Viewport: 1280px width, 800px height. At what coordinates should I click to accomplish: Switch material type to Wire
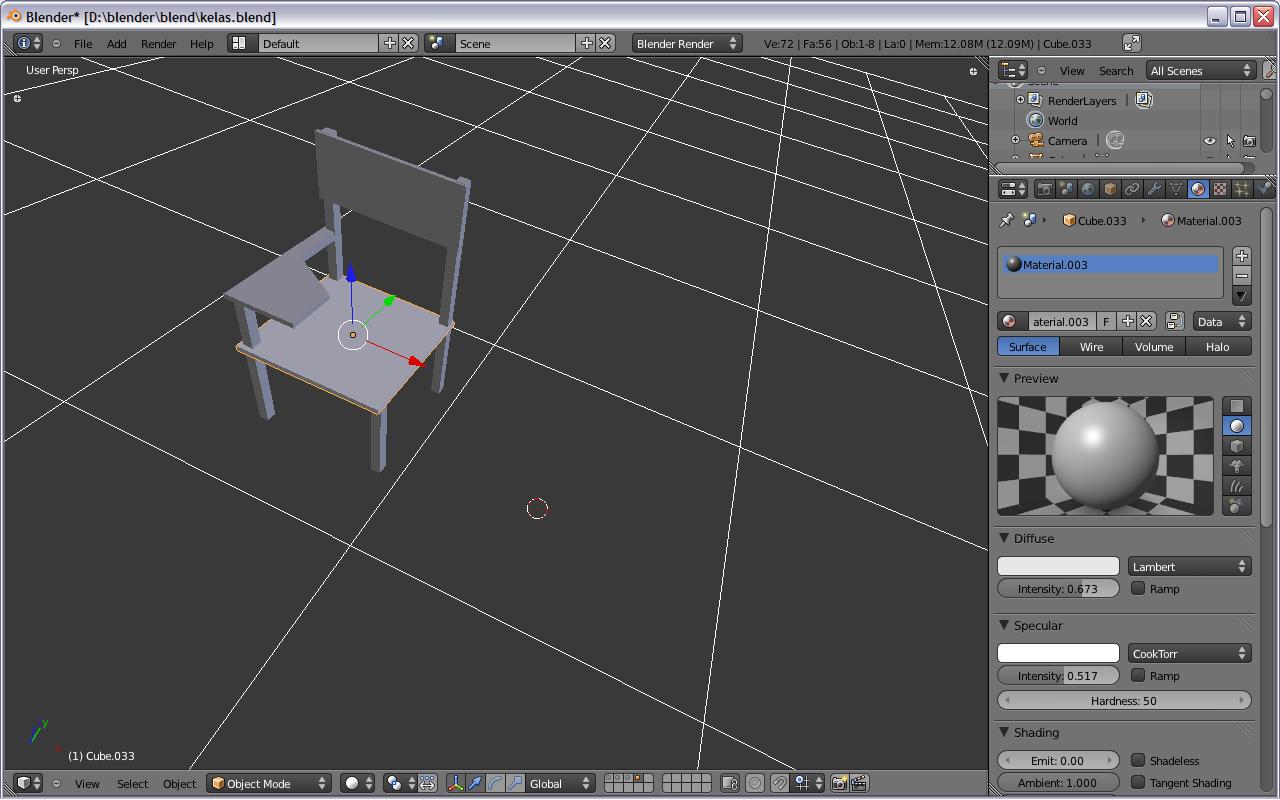click(x=1091, y=346)
